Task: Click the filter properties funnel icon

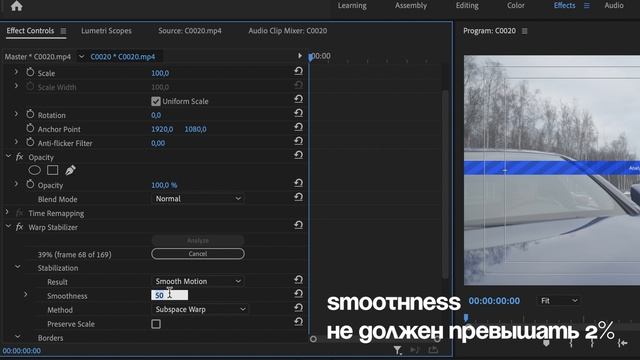Action: (x=397, y=350)
